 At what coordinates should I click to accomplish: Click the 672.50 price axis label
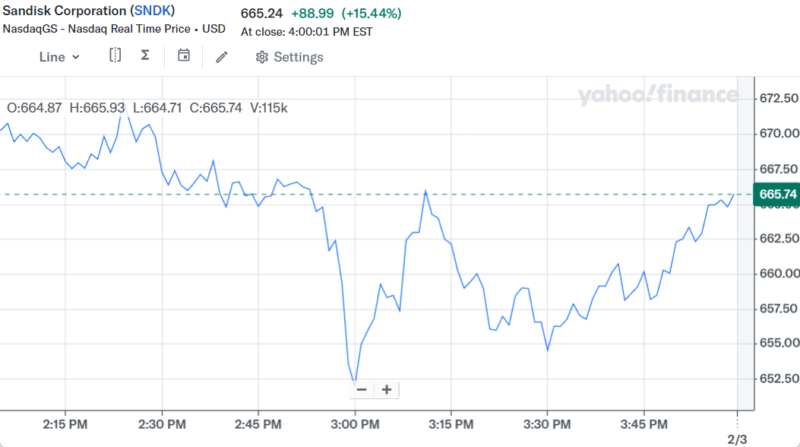click(x=779, y=99)
